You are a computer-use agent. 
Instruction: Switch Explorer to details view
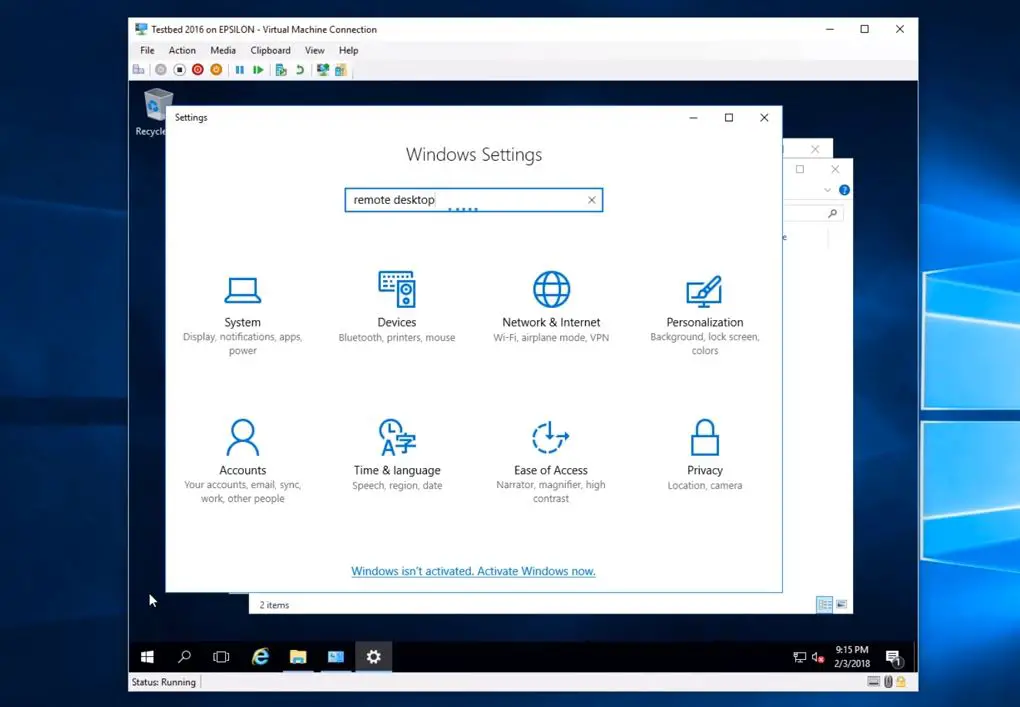[824, 605]
